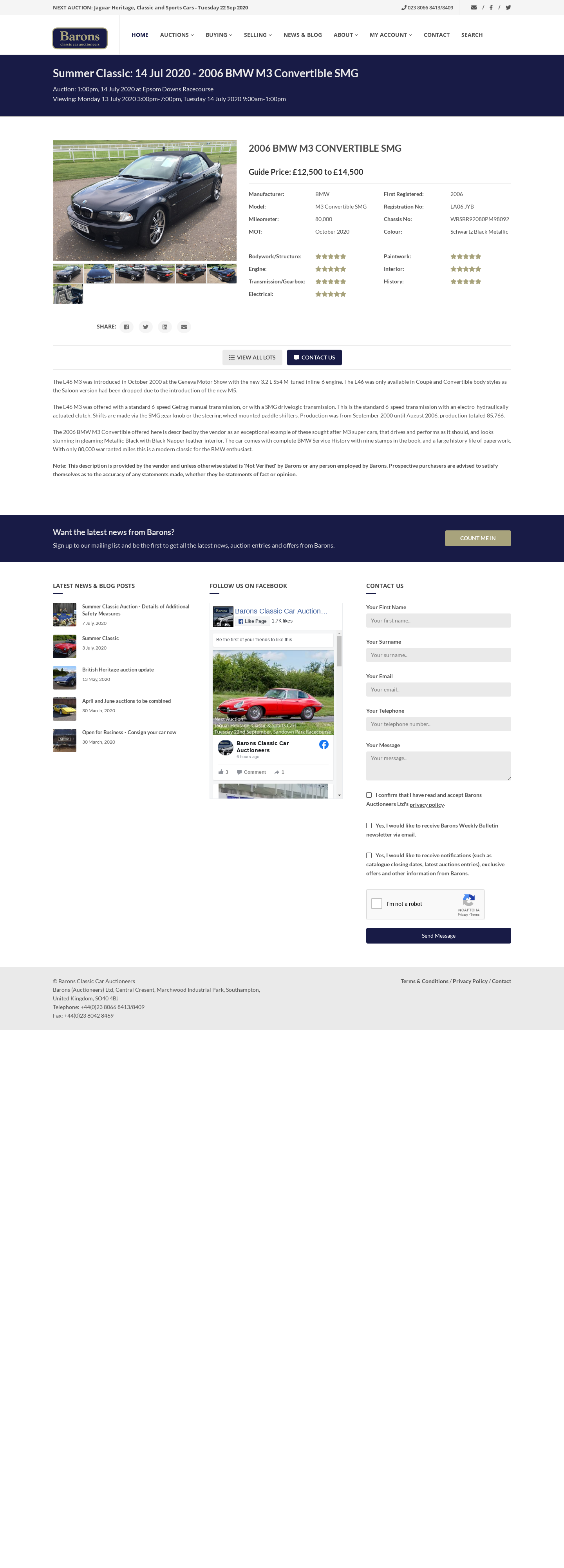Image resolution: width=564 pixels, height=1568 pixels.
Task: Click the Your First Name field
Action: coord(438,620)
